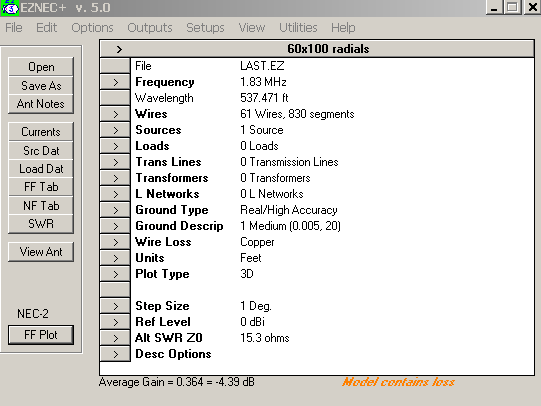Click the '0 dBi' ref level value
The image size is (541, 406).
(252, 322)
